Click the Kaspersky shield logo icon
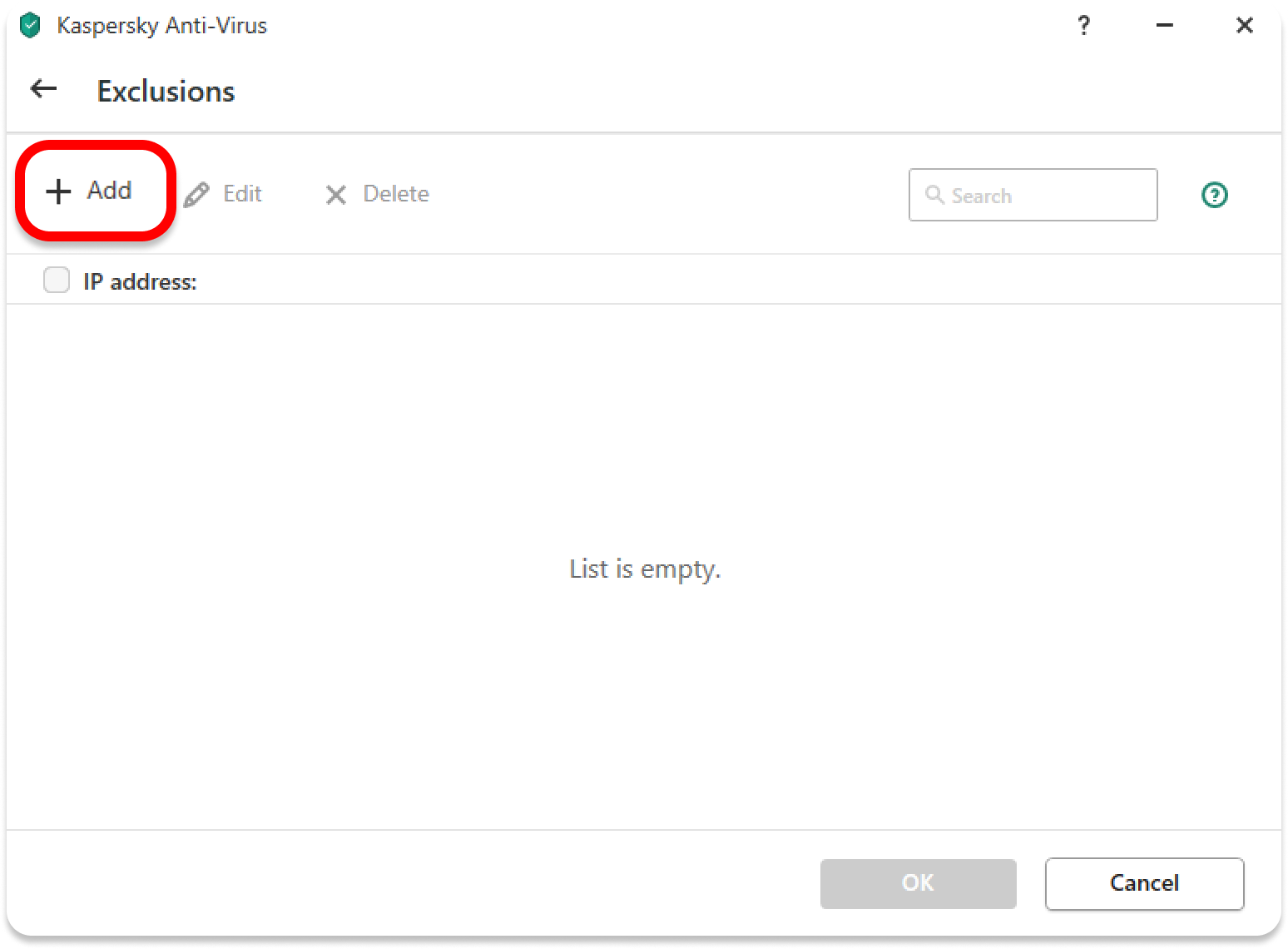The width and height of the screenshot is (1288, 949). coord(30,26)
